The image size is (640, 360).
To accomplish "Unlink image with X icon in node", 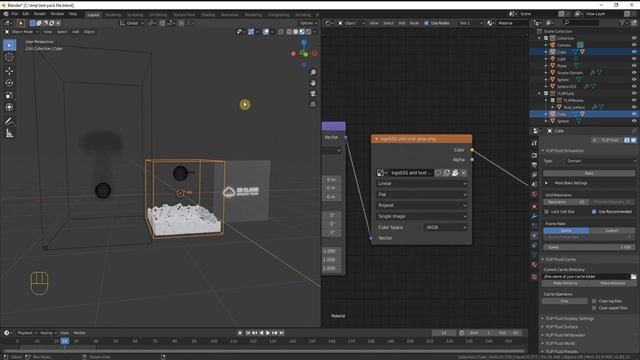I will click(x=464, y=173).
